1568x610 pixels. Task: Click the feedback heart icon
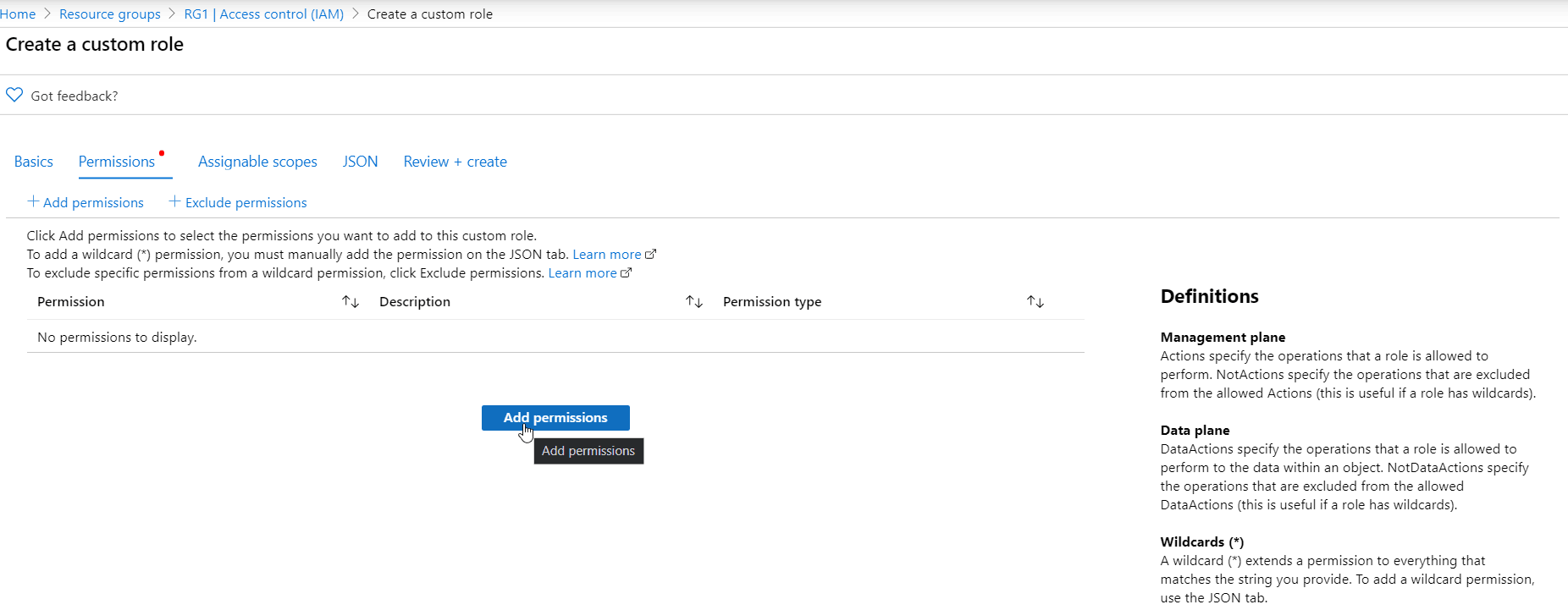(x=14, y=95)
